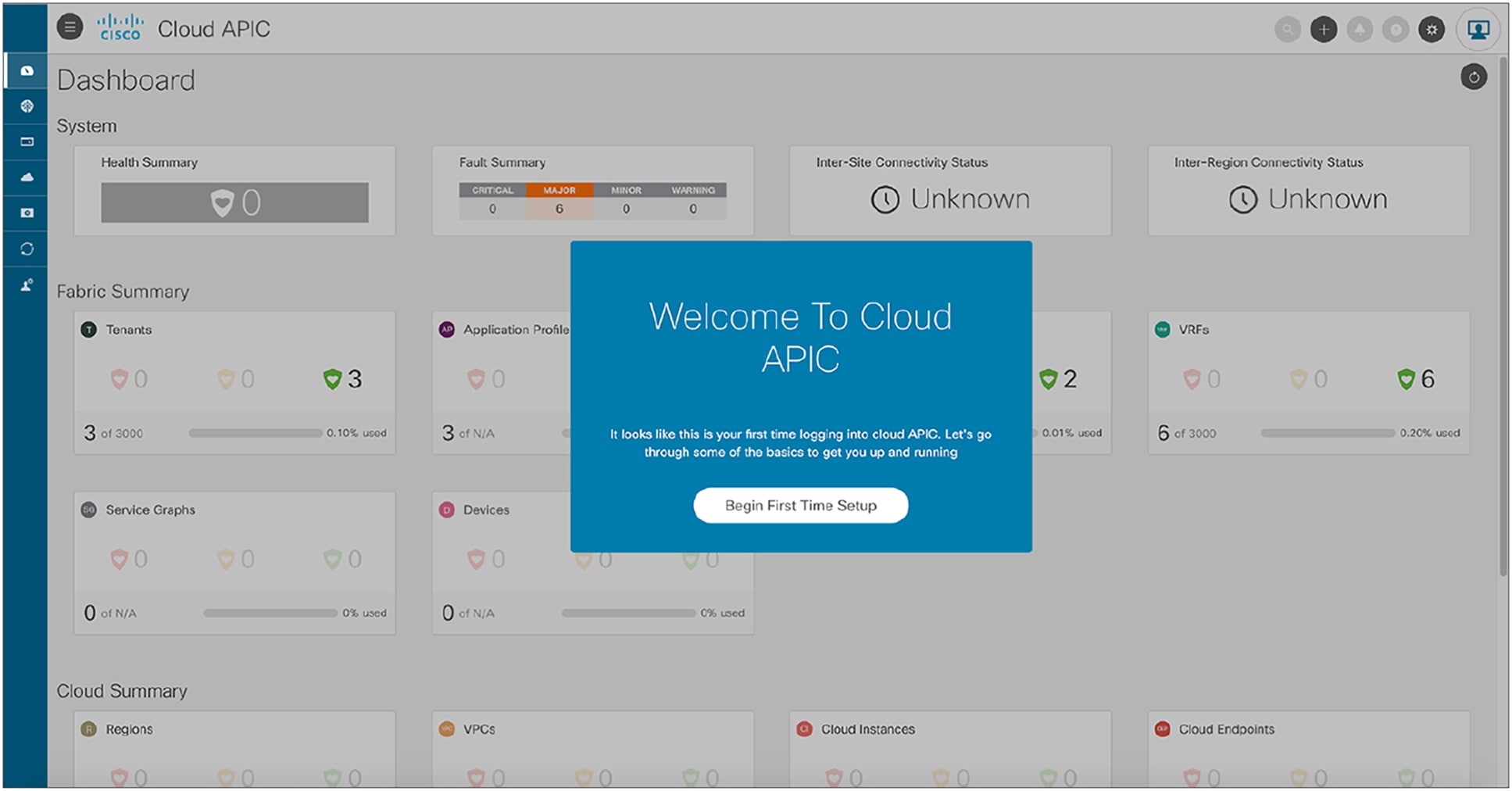Screen dimensions: 1512x791
Task: Open the Dashboard sidebar icon
Action: click(27, 70)
